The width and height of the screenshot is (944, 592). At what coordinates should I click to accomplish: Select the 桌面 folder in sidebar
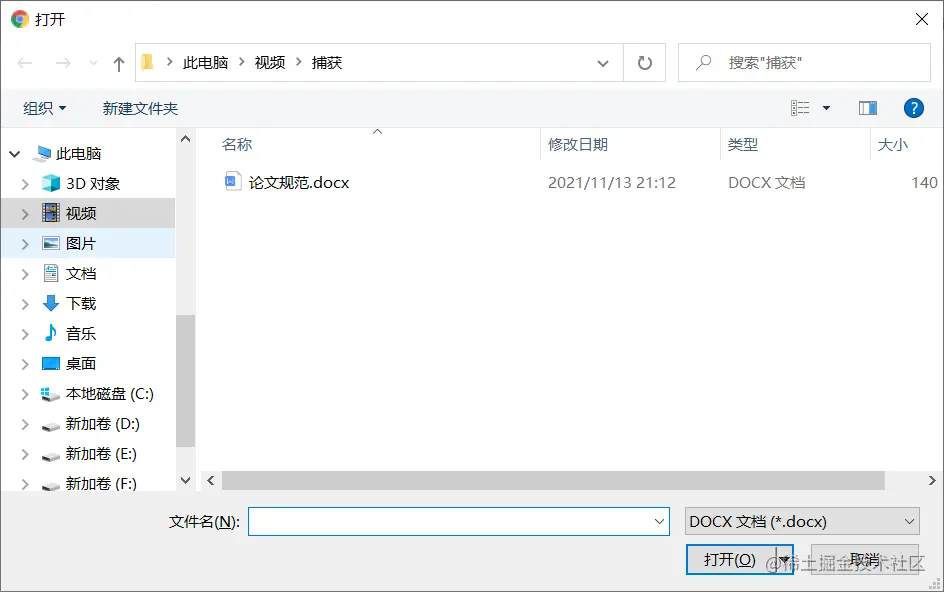[x=81, y=364]
